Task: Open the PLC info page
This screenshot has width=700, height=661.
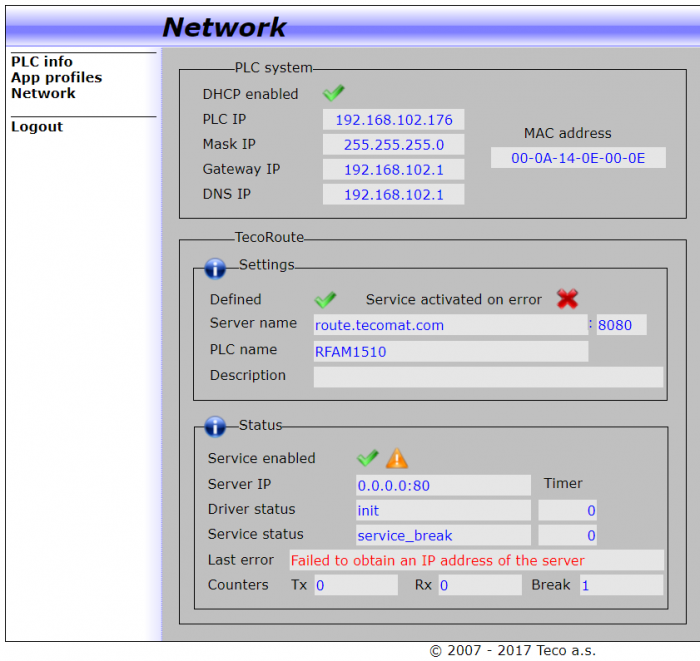Action: point(42,62)
